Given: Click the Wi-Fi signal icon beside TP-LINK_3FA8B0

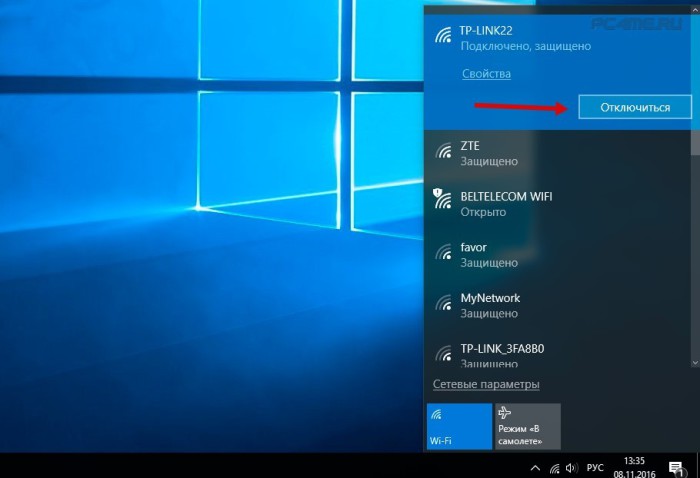Looking at the screenshot, I should (443, 353).
